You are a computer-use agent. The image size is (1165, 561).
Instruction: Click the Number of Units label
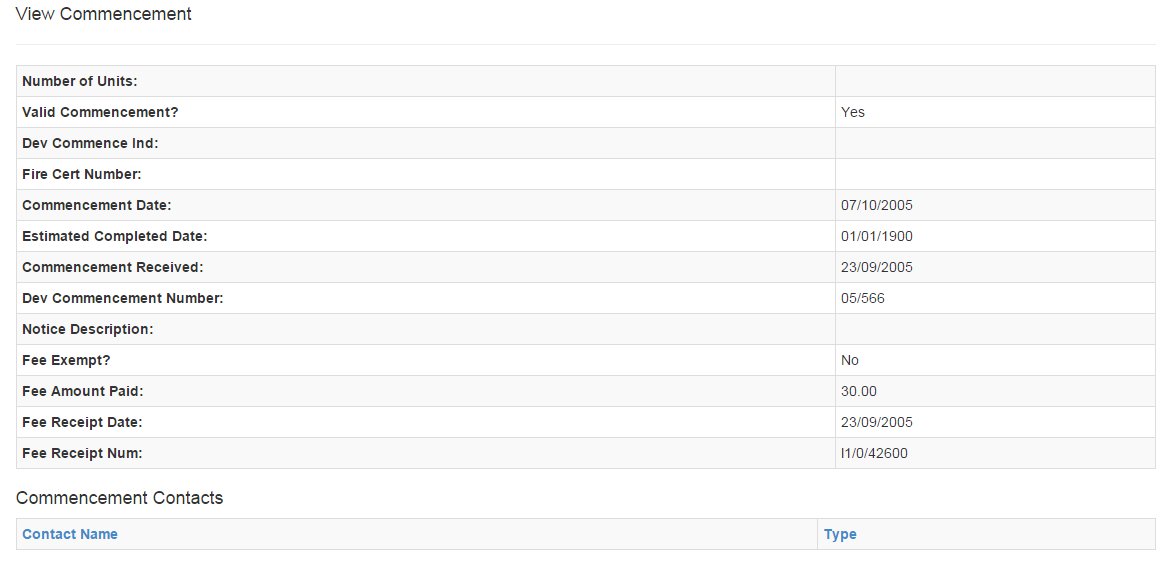click(80, 81)
